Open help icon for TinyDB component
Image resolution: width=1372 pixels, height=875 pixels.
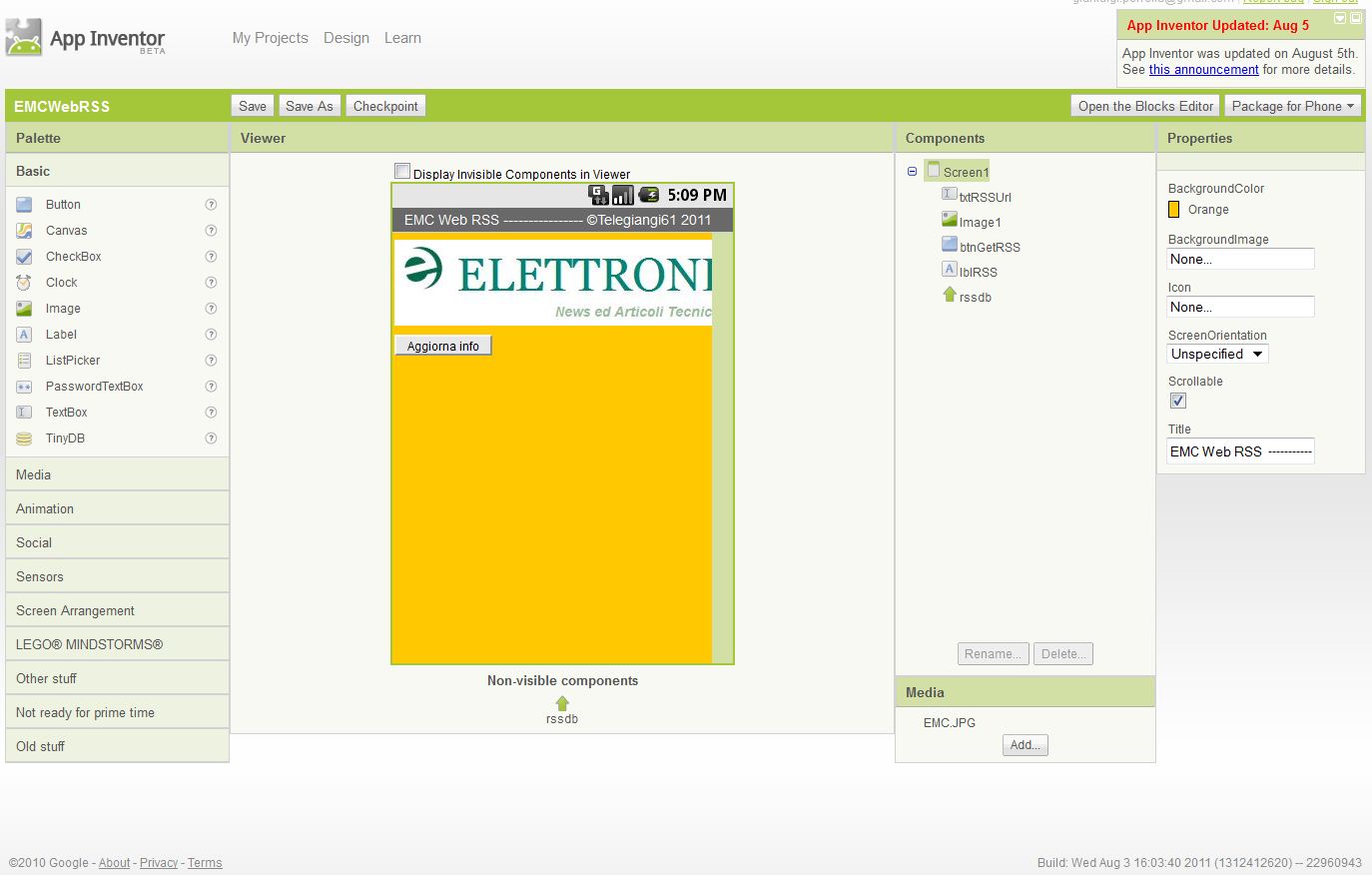[x=211, y=438]
